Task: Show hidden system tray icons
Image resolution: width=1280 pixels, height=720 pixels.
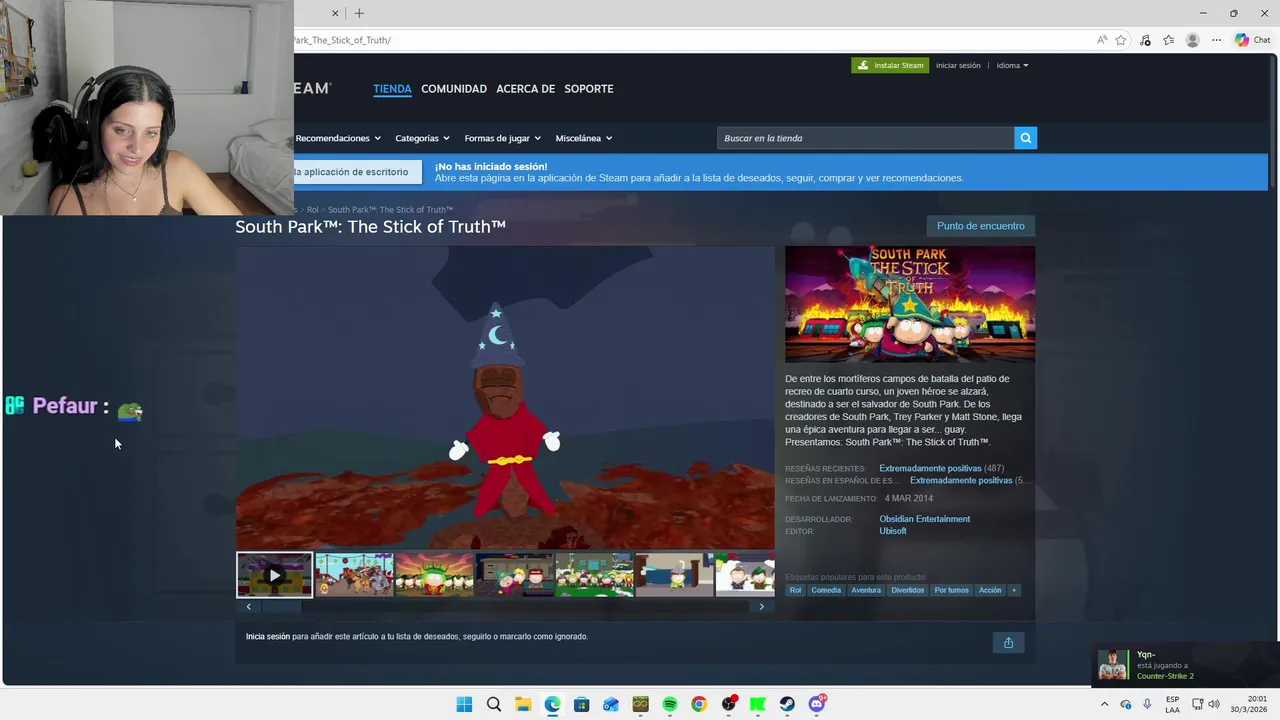Action: pos(1104,704)
